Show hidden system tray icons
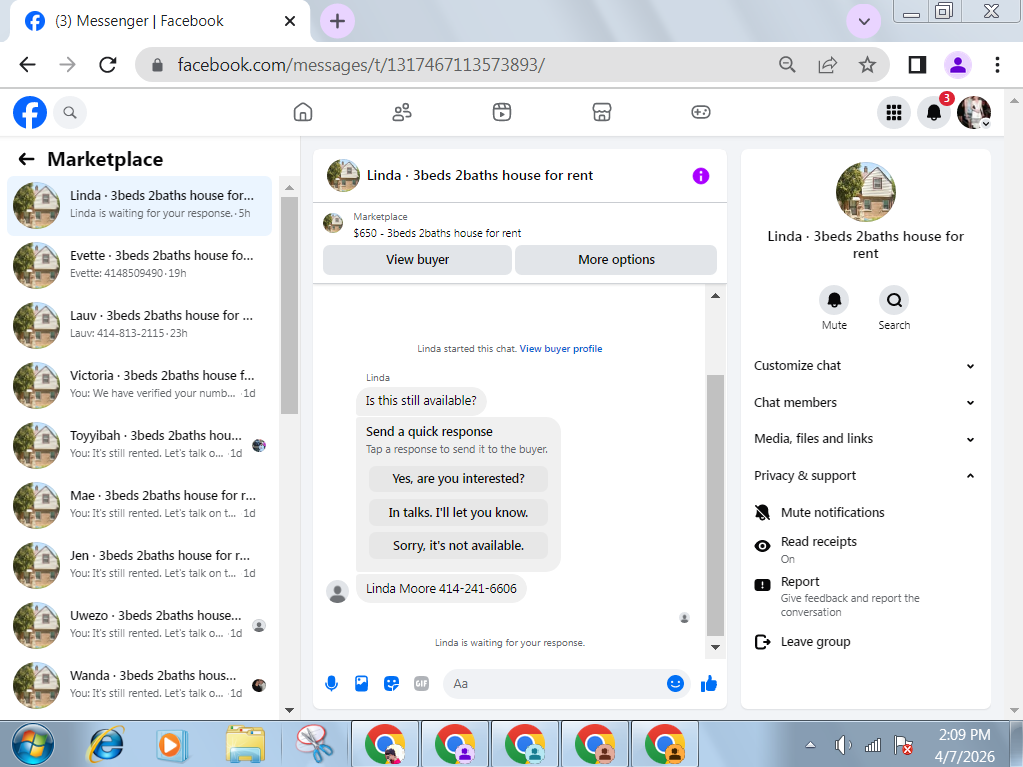Screen dimensions: 1023x767 click(x=810, y=744)
